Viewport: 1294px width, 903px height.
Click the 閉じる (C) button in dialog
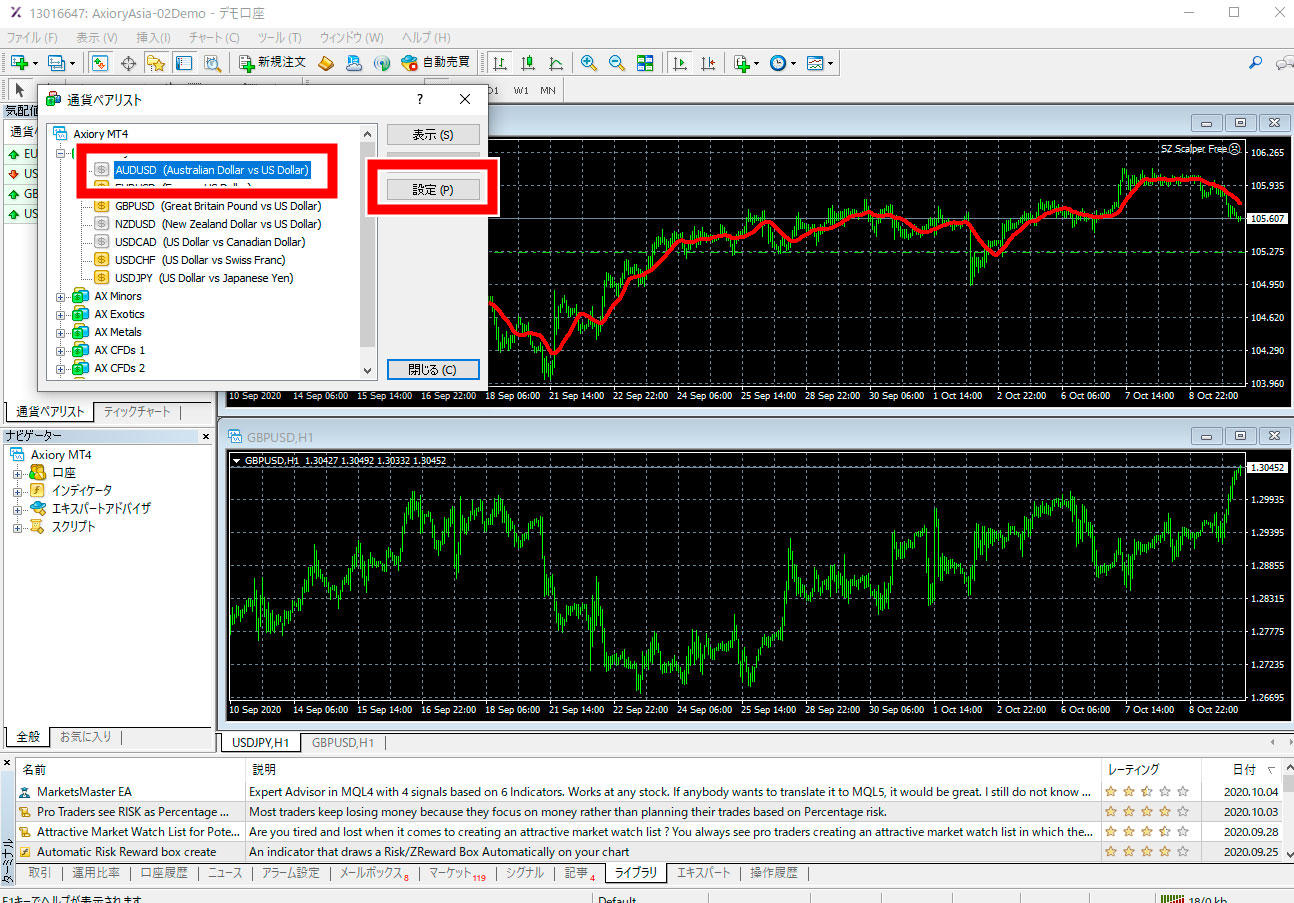(x=433, y=369)
